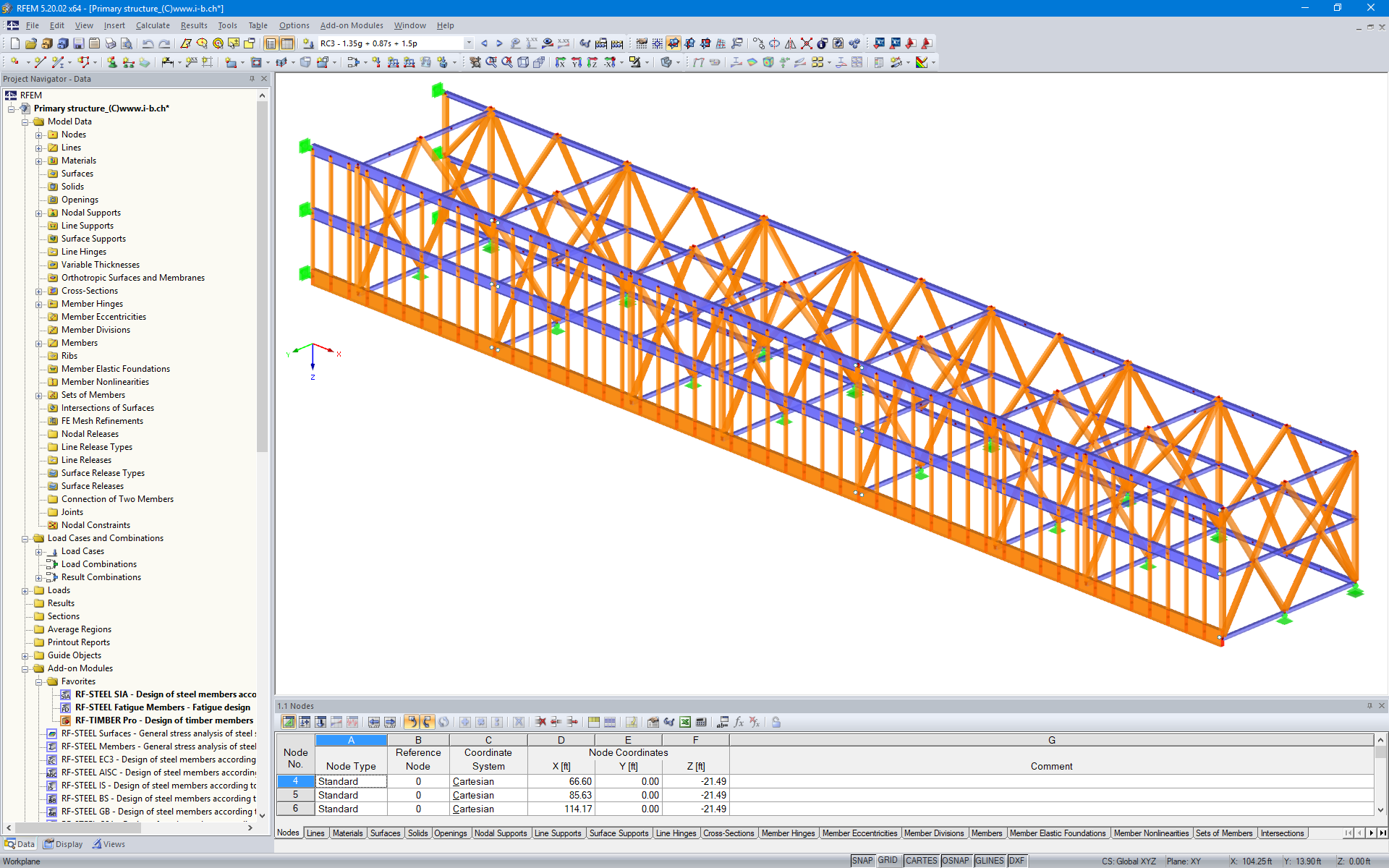The image size is (1389, 868).
Task: Expand the Cross-Sections tree item
Action: pyautogui.click(x=39, y=291)
